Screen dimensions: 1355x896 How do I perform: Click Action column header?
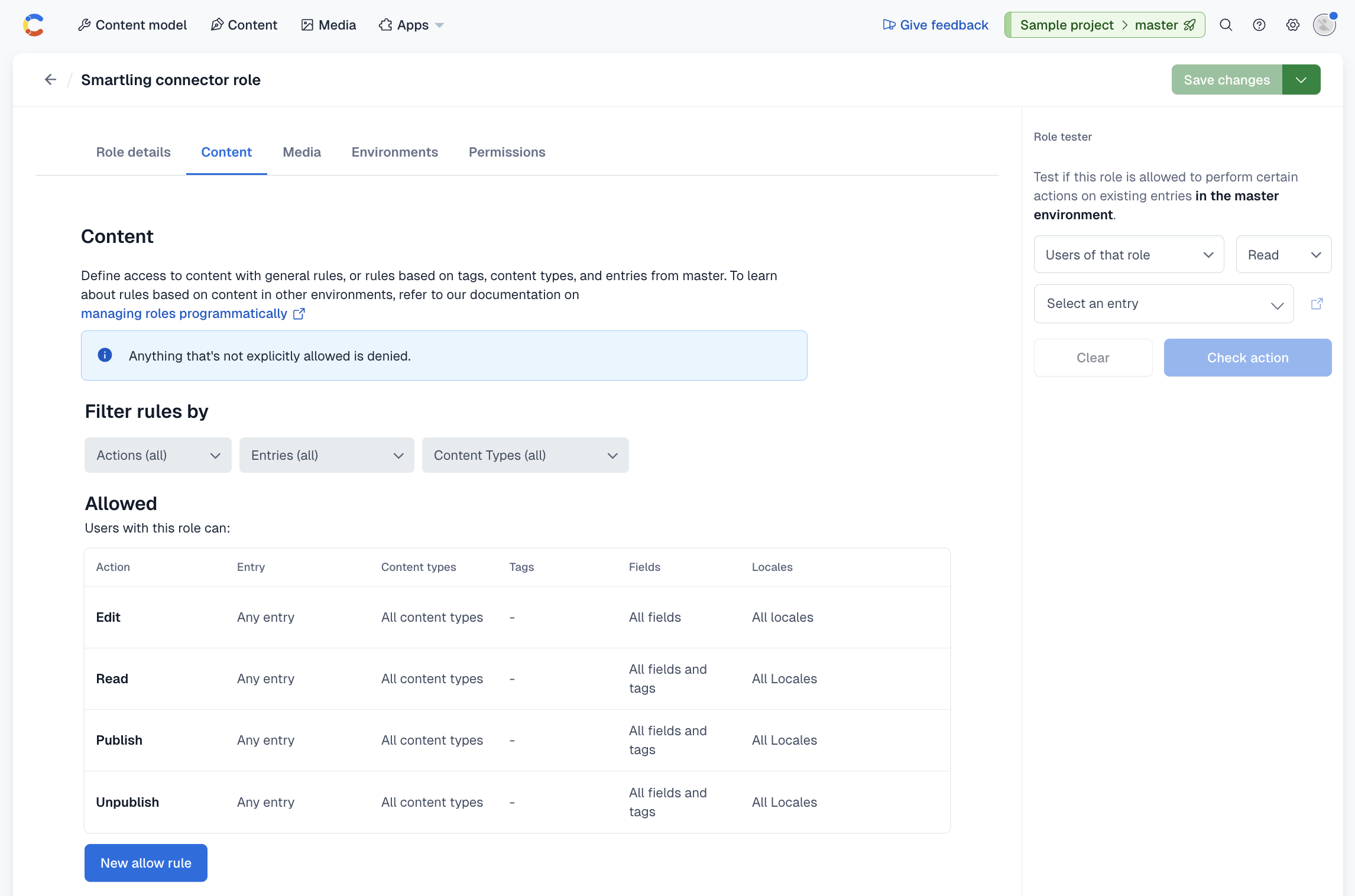(113, 567)
